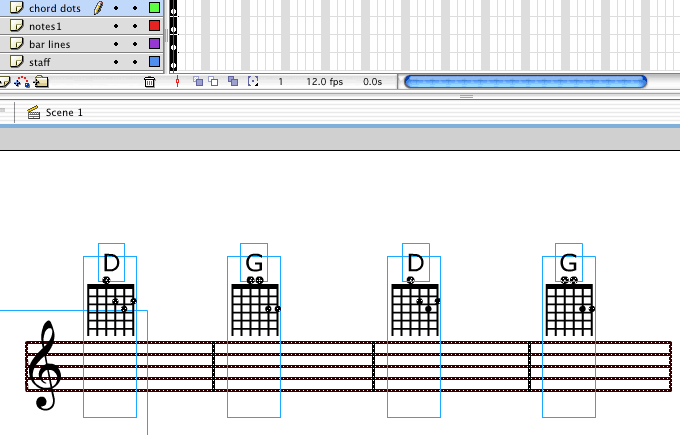680x435 pixels.
Task: Click the Scene 1 breadcrumb label
Action: (64, 113)
